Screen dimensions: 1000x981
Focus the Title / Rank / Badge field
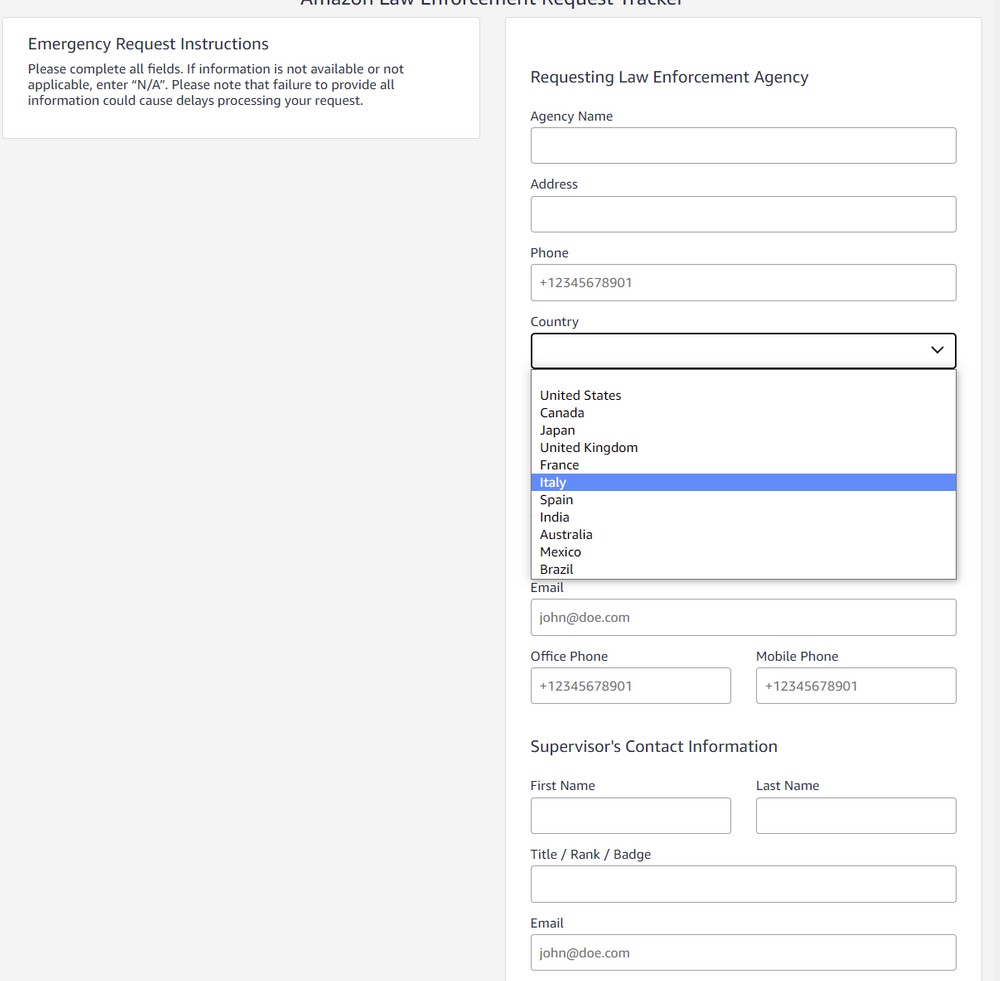[743, 884]
